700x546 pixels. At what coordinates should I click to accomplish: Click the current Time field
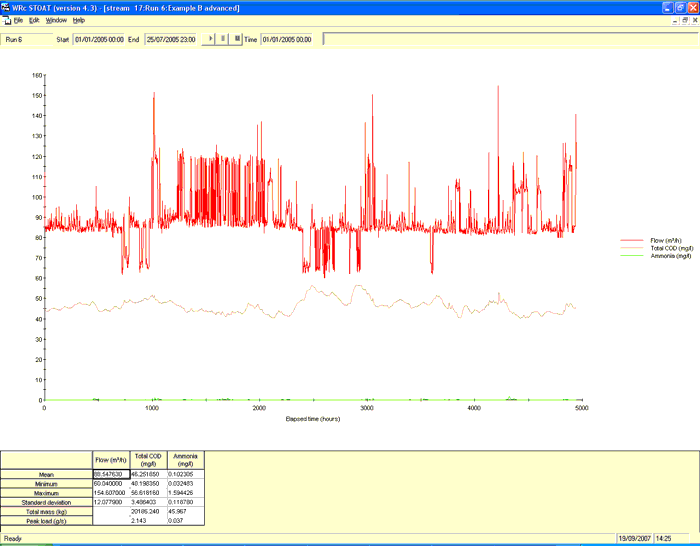coord(287,40)
